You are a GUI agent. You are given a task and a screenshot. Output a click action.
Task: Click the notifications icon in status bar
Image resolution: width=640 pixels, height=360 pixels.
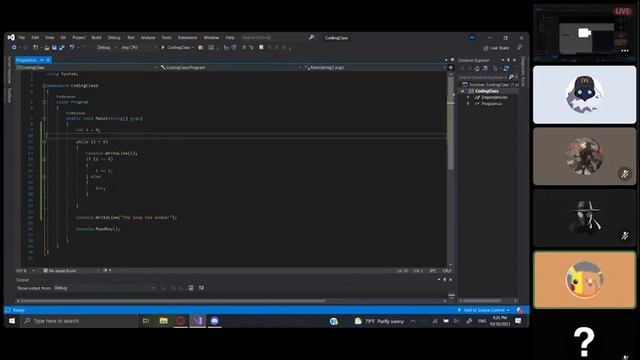tap(520, 310)
